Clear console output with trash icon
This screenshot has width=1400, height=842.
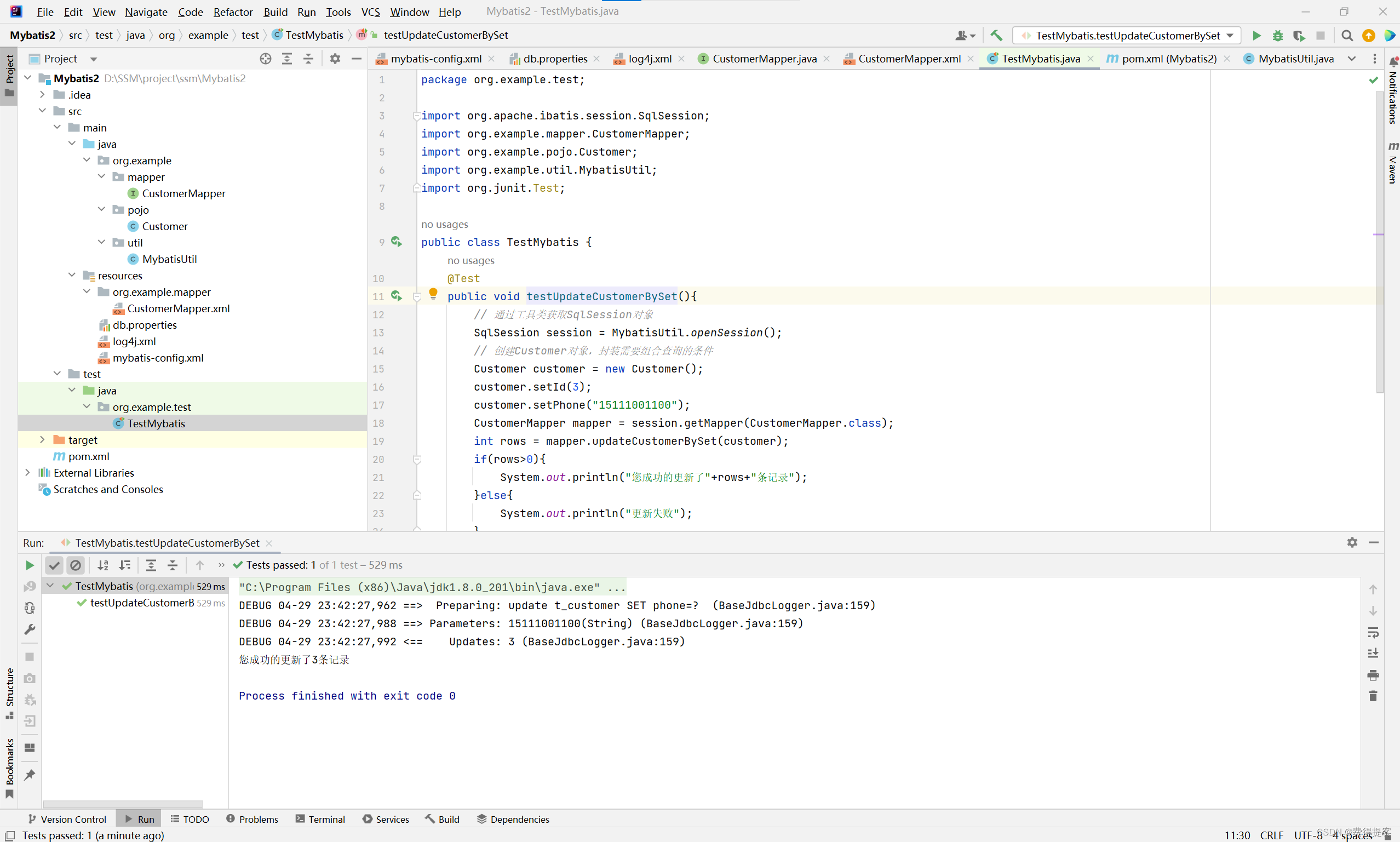click(x=1373, y=696)
